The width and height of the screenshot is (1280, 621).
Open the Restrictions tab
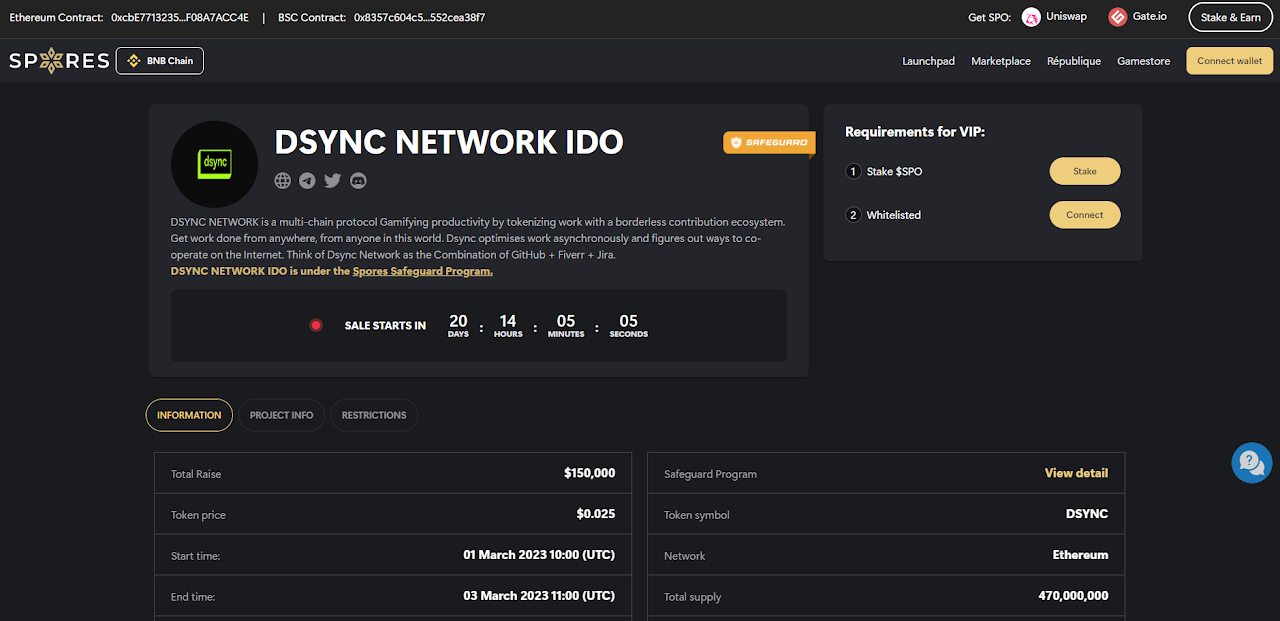pos(374,415)
